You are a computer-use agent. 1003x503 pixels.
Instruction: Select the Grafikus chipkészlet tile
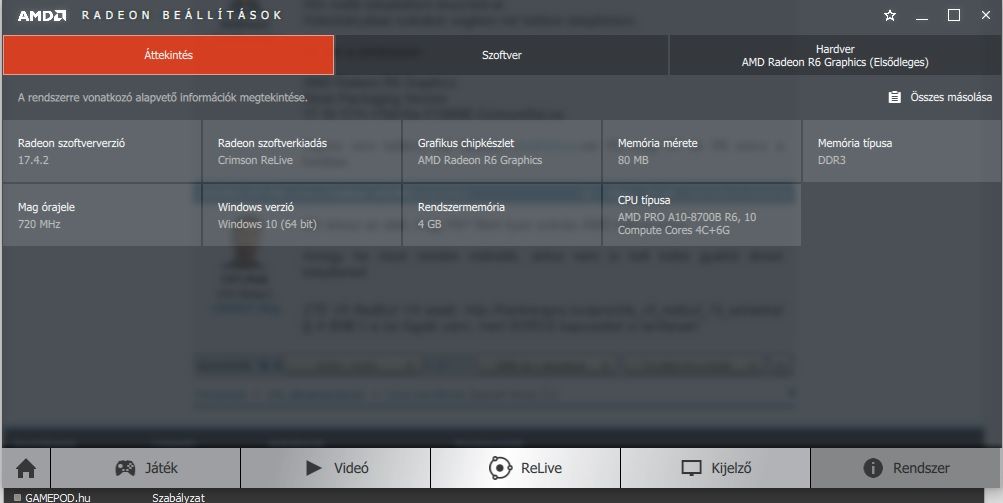pyautogui.click(x=502, y=151)
